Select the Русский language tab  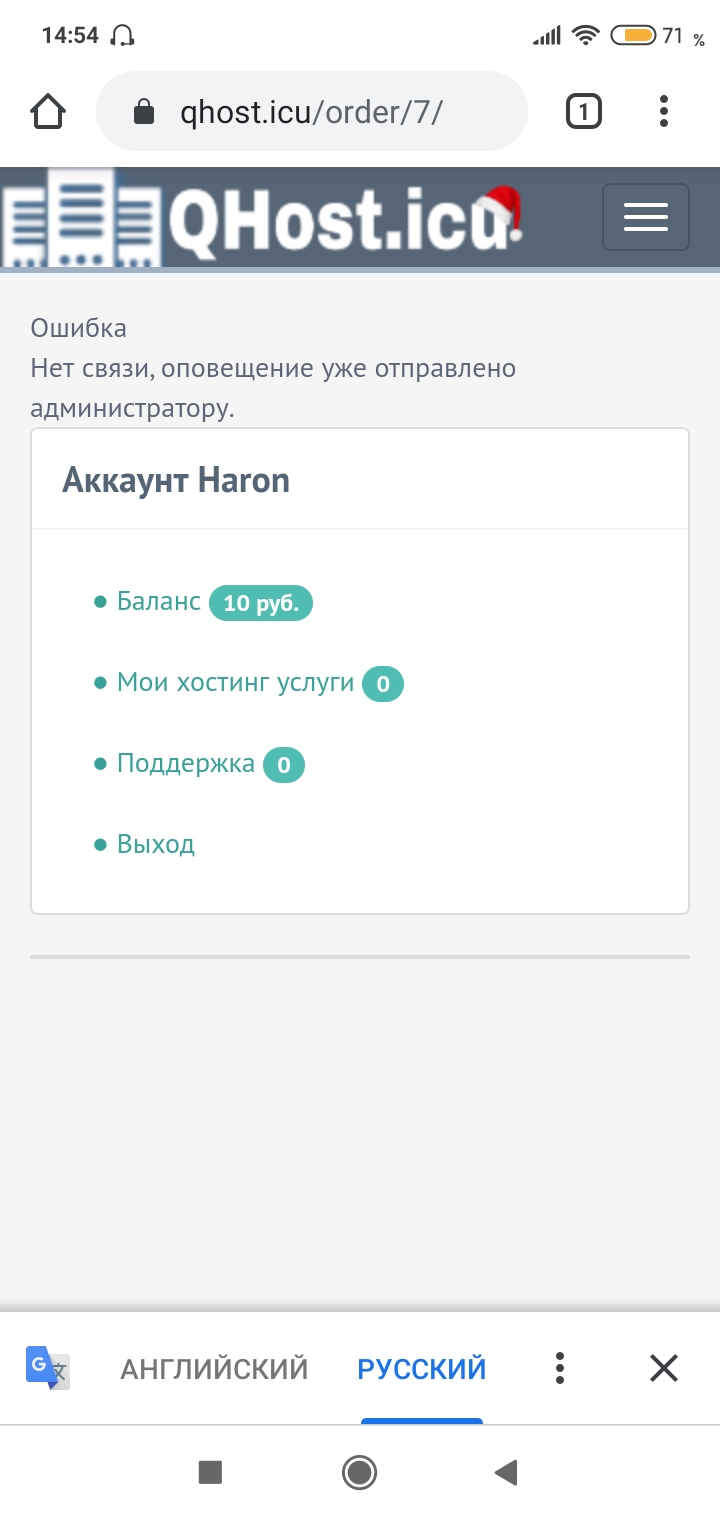point(422,1368)
